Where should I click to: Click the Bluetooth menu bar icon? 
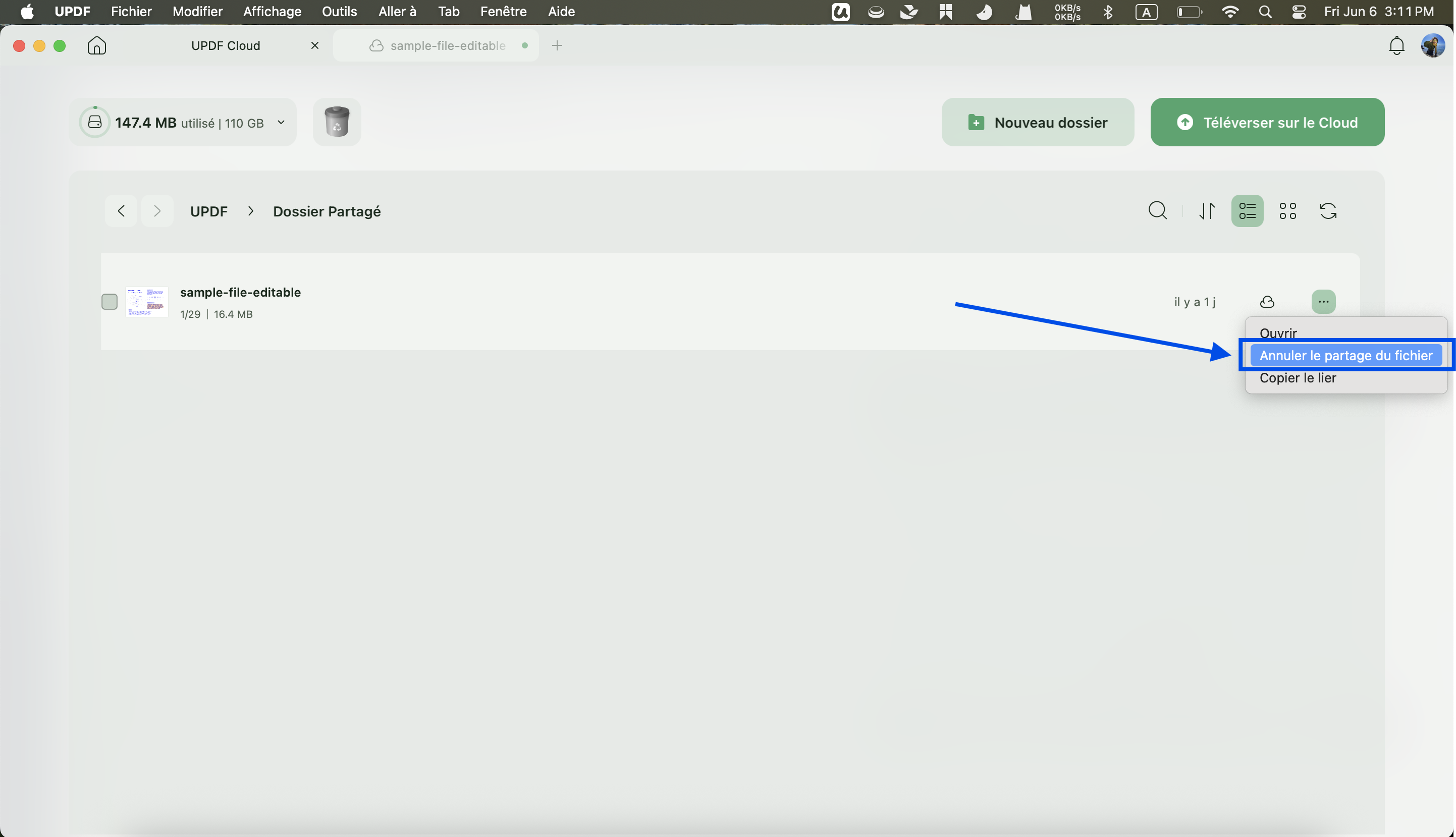[x=1108, y=12]
